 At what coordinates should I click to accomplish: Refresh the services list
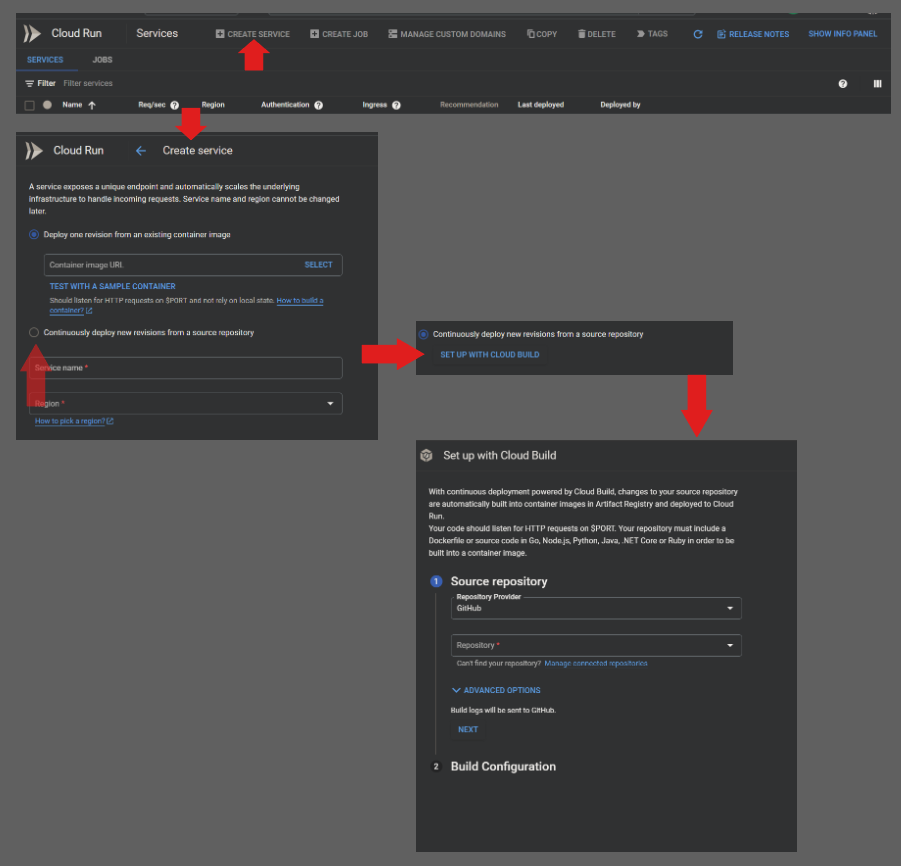pyautogui.click(x=698, y=34)
